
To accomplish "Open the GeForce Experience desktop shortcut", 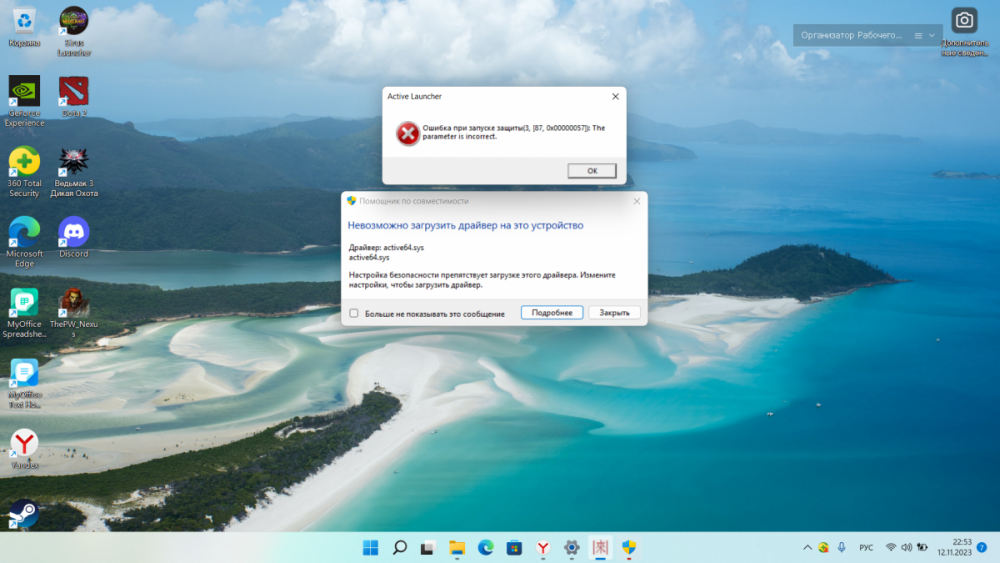I will point(24,93).
